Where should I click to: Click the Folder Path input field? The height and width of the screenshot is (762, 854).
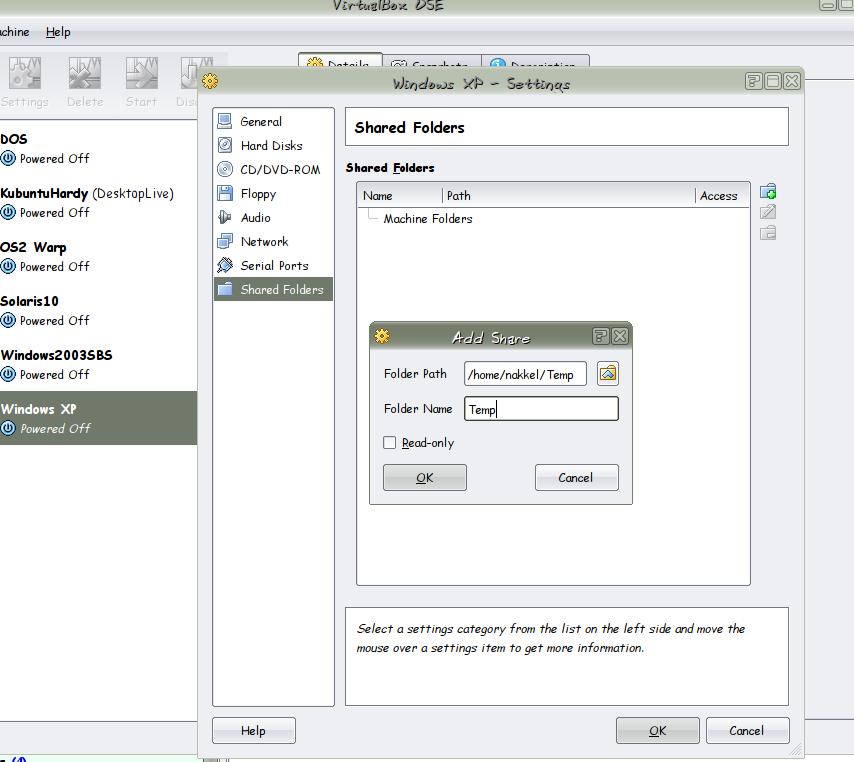[x=525, y=375]
